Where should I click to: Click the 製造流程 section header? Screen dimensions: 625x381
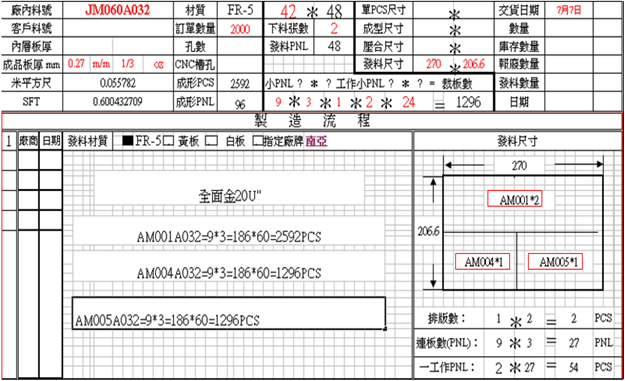(312, 121)
